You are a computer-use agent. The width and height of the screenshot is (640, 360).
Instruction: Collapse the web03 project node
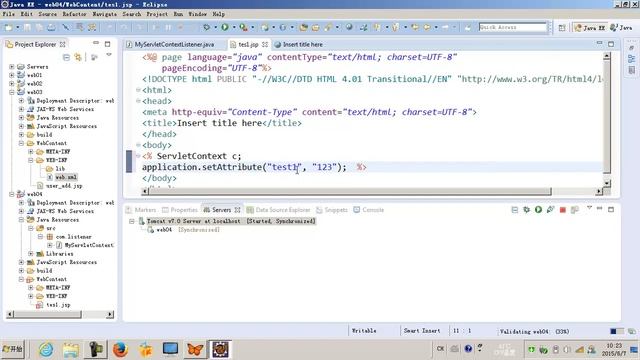12,92
